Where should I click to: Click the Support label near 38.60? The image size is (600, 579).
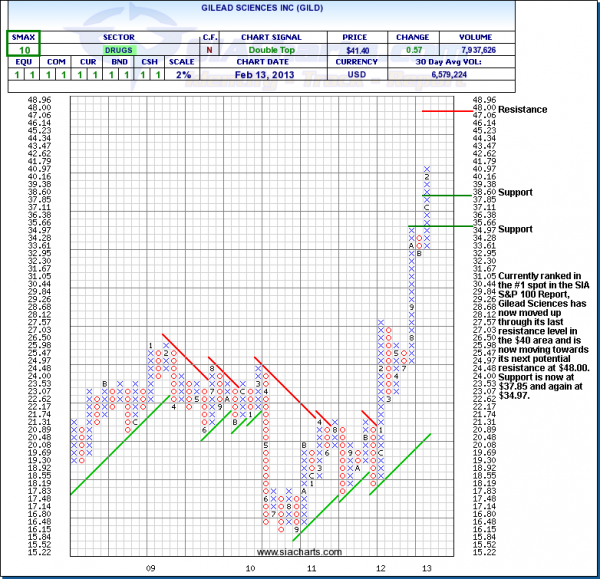[x=516, y=192]
